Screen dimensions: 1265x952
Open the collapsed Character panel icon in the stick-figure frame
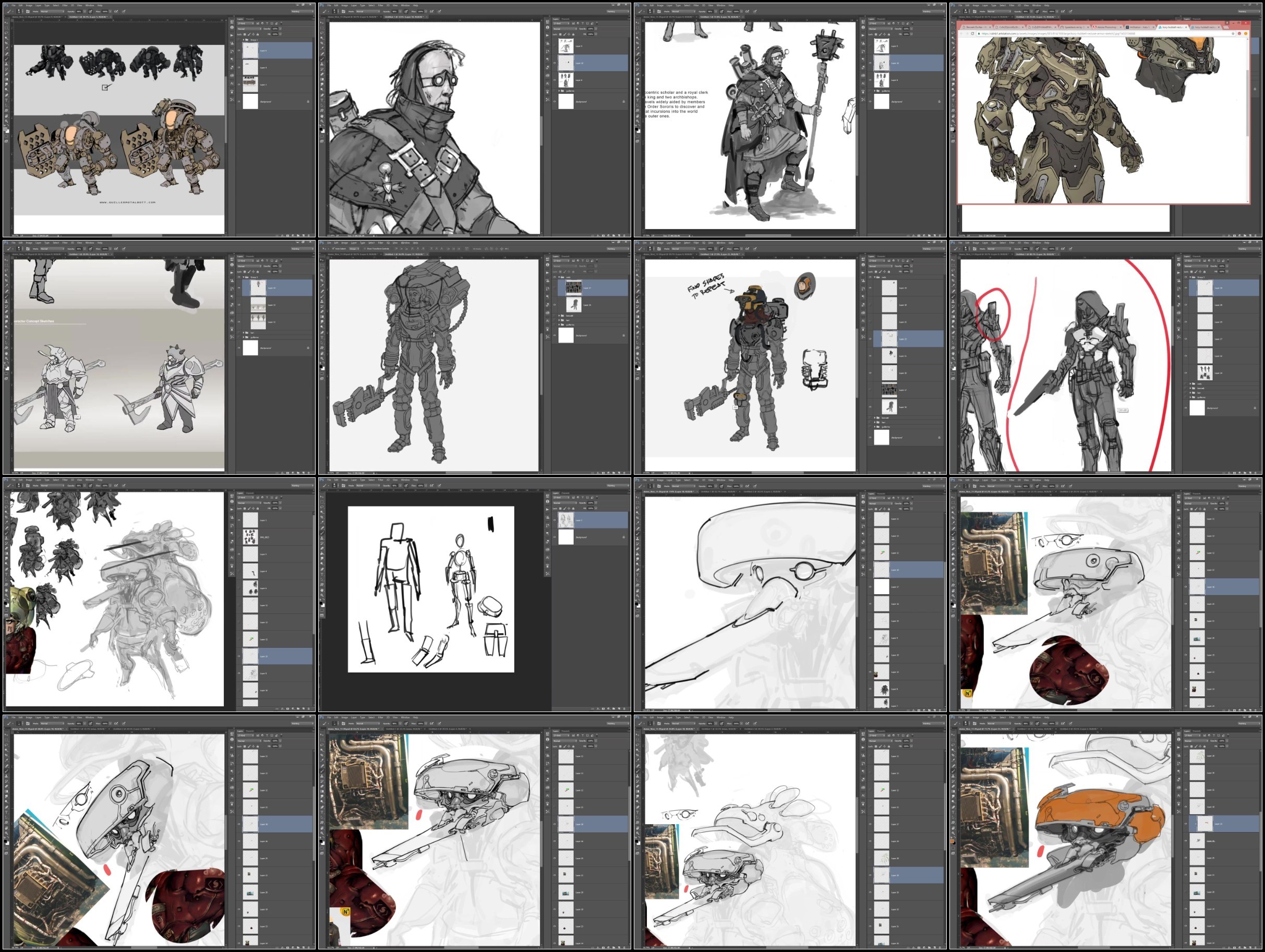click(x=547, y=559)
